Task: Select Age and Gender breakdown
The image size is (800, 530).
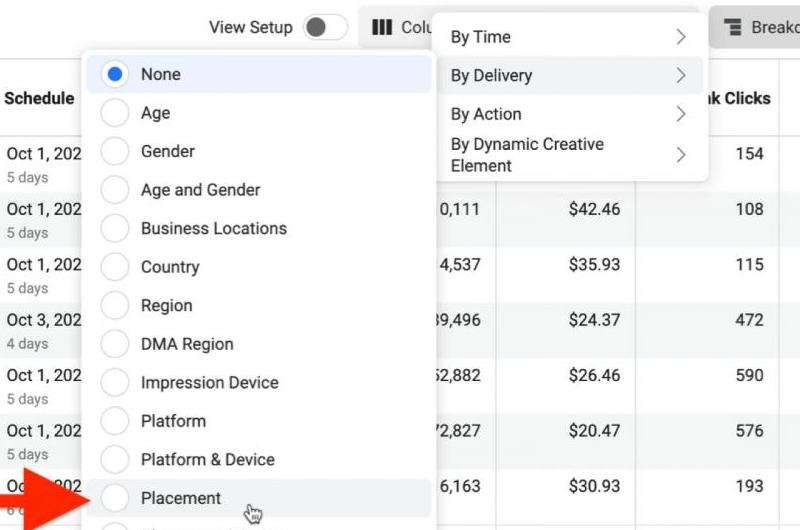Action: click(x=115, y=190)
